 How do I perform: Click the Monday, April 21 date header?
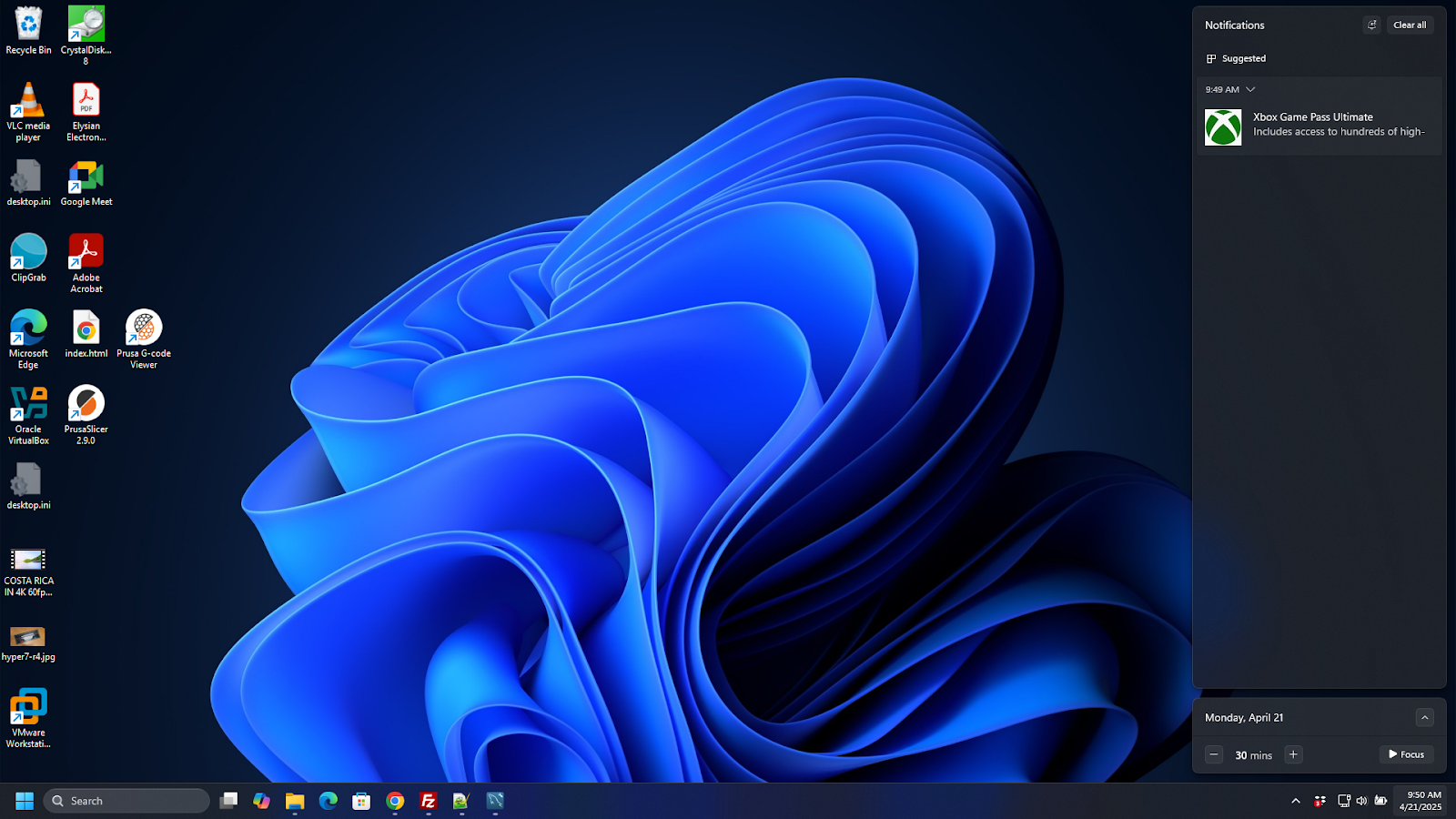tap(1244, 718)
